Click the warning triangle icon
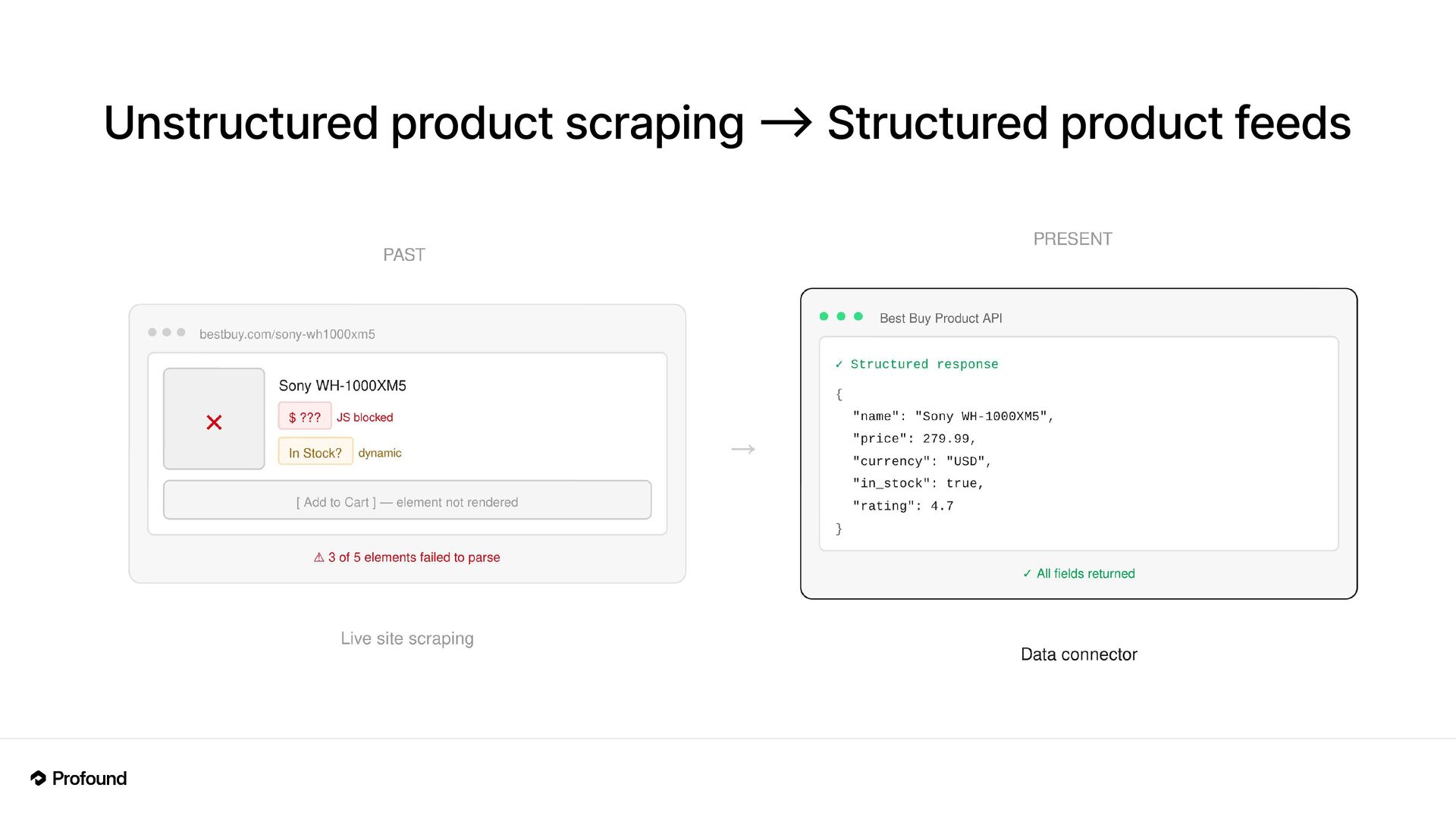 (319, 557)
